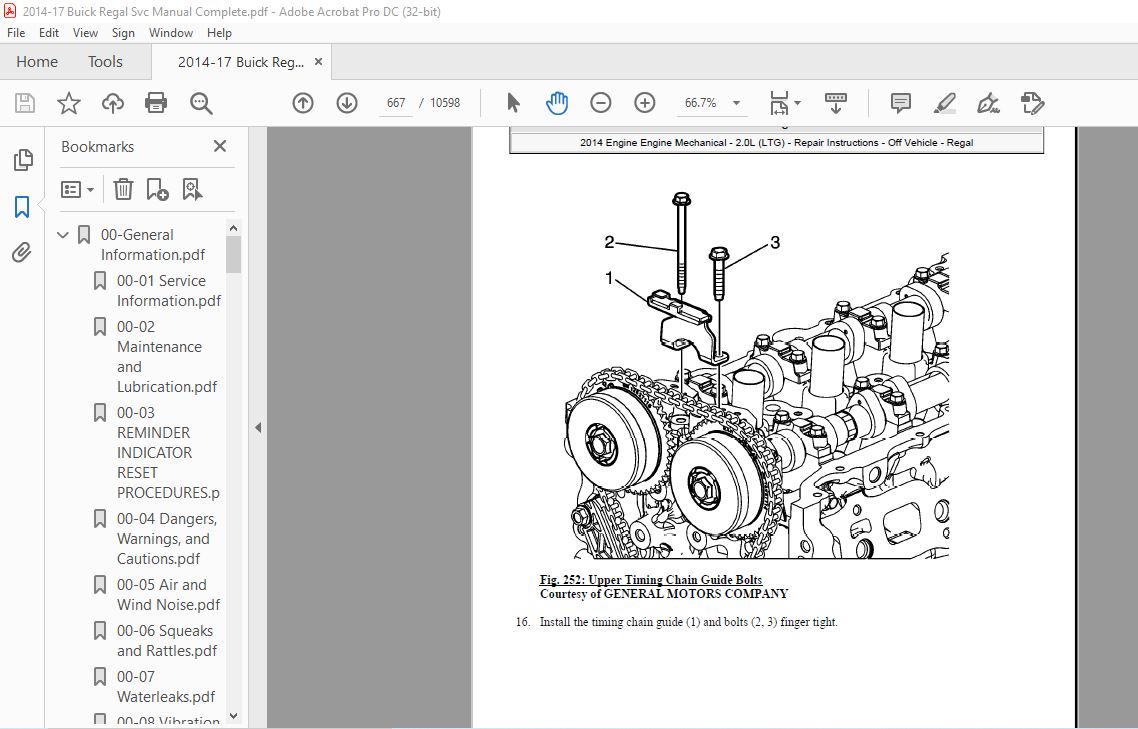Close the 2014-17 Buick Reg... tab
This screenshot has height=729, width=1138.
[318, 62]
